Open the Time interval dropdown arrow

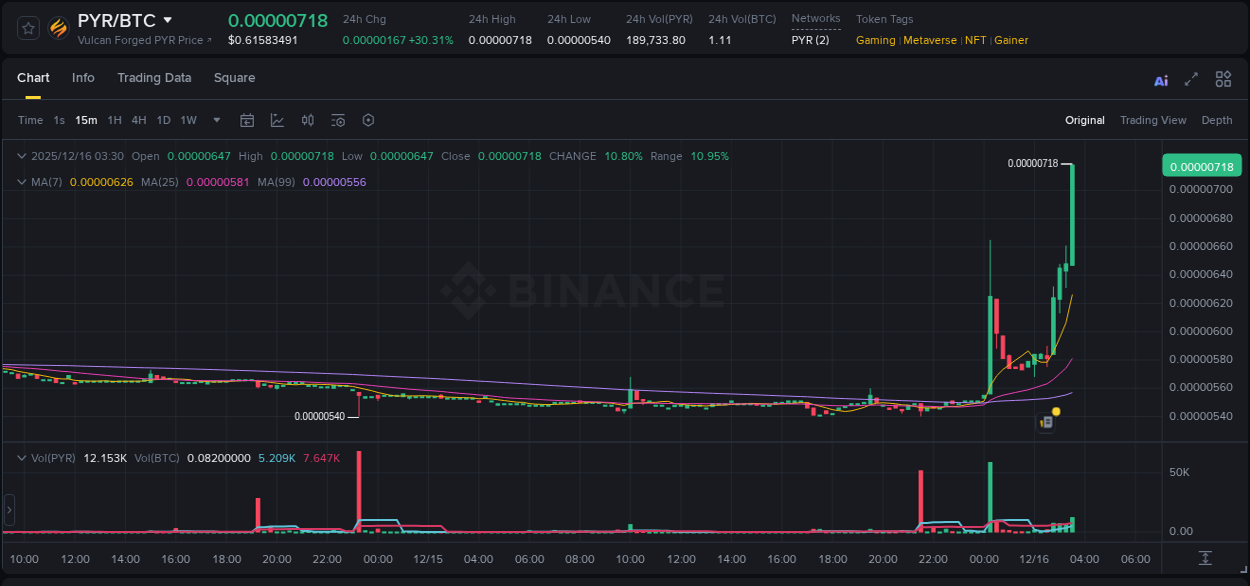[216, 120]
